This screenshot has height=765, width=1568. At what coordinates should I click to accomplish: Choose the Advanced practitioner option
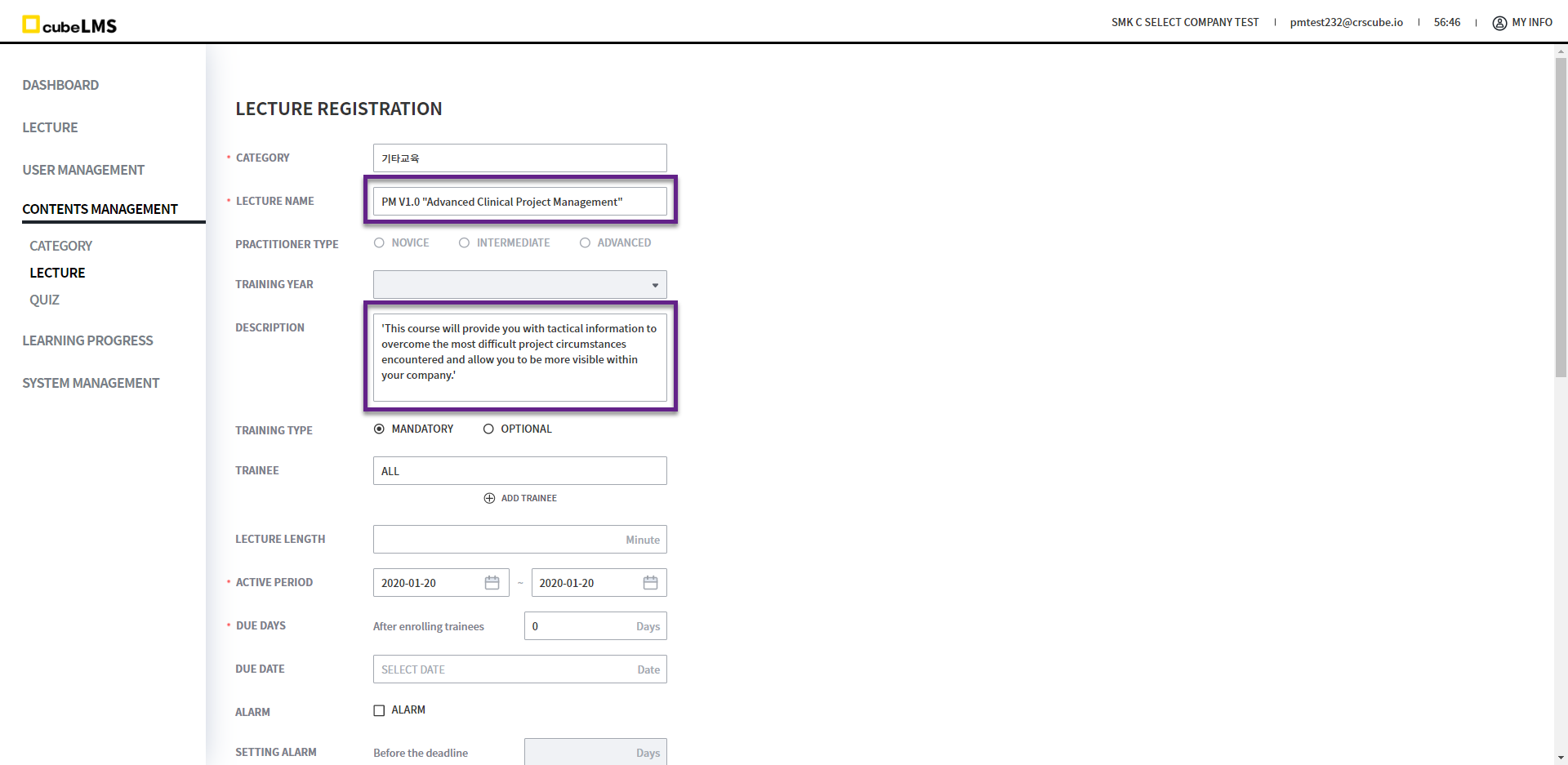pos(585,243)
